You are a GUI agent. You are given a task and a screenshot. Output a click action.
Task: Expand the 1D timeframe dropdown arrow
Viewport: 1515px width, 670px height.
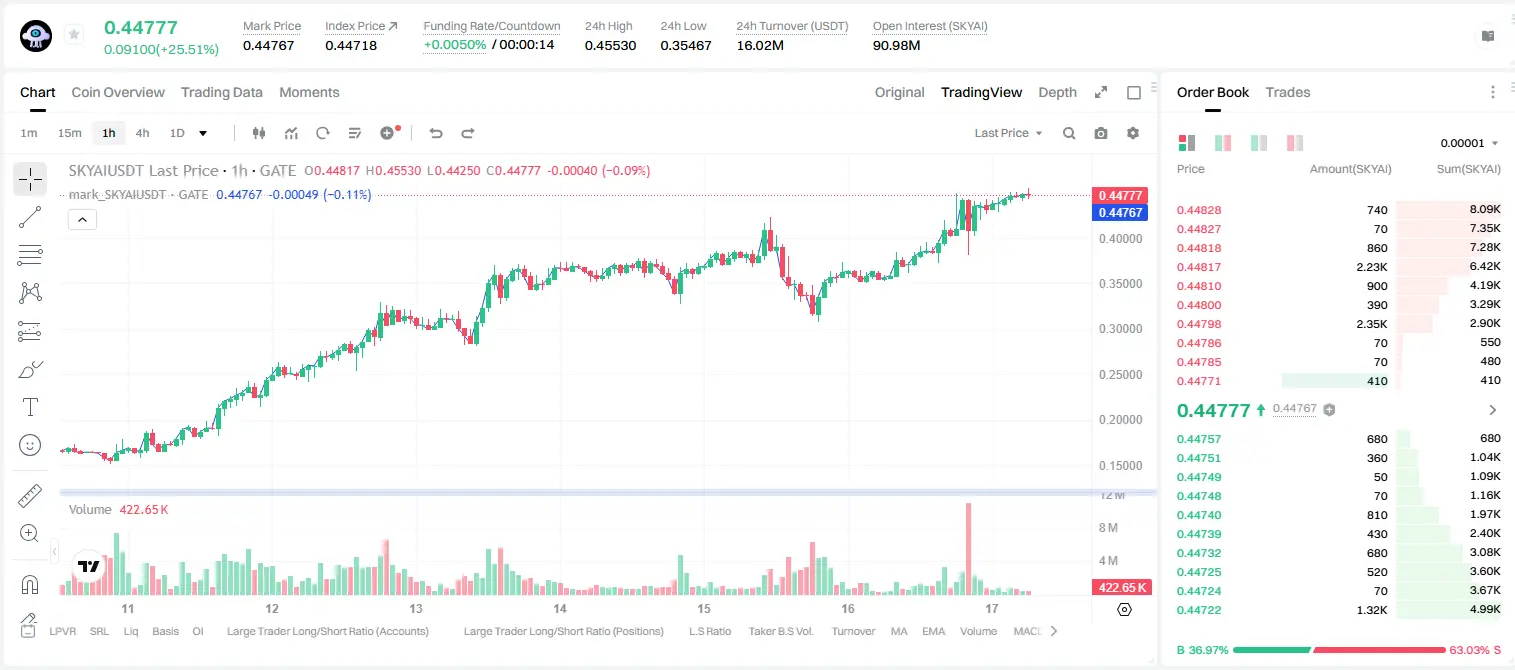(203, 133)
